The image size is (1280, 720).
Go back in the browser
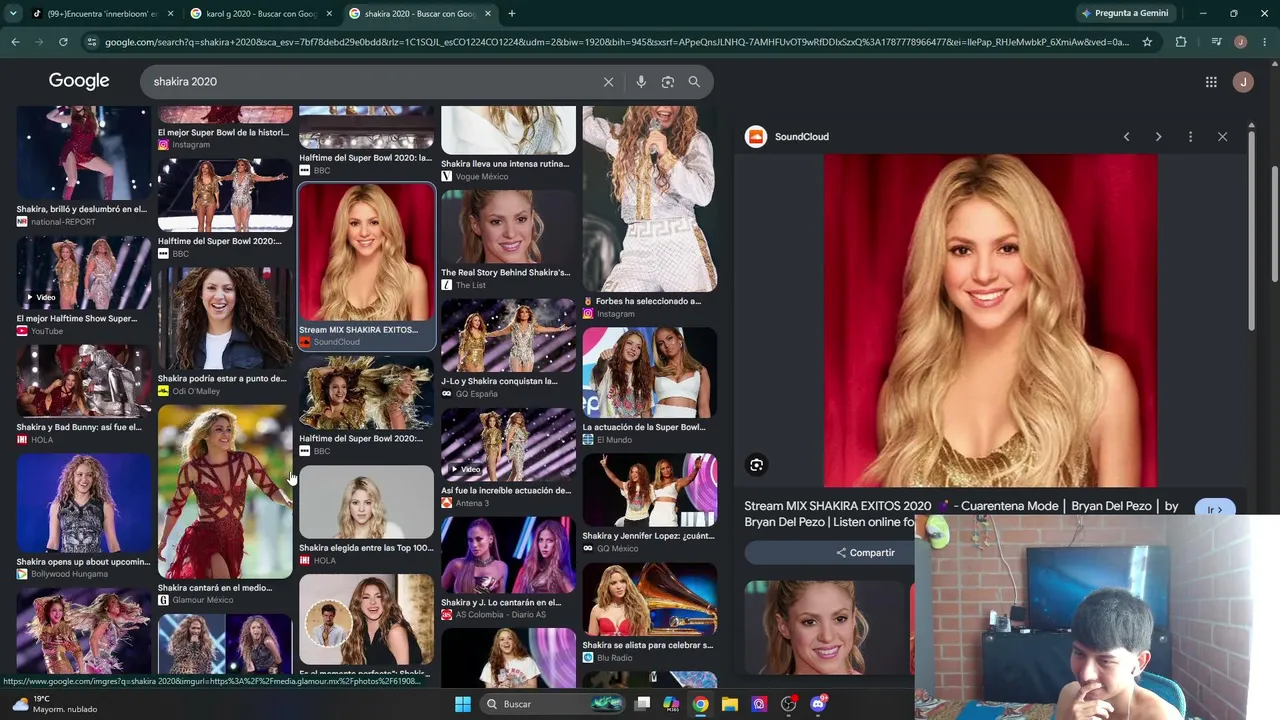click(x=15, y=42)
